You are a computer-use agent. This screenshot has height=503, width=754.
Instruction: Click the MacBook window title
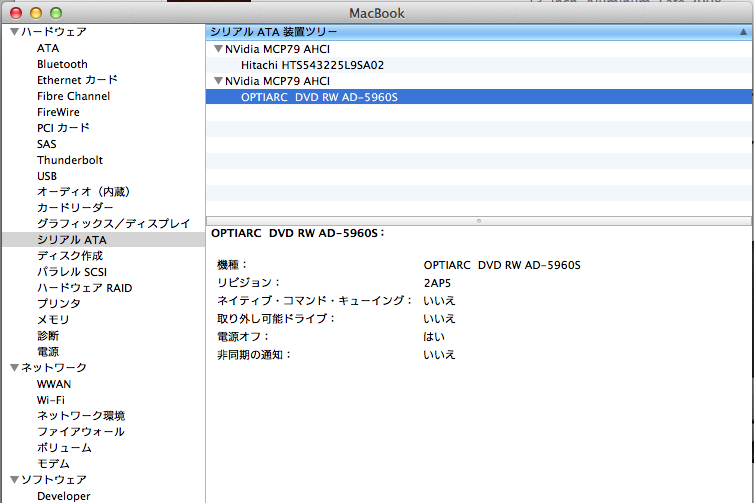(377, 13)
